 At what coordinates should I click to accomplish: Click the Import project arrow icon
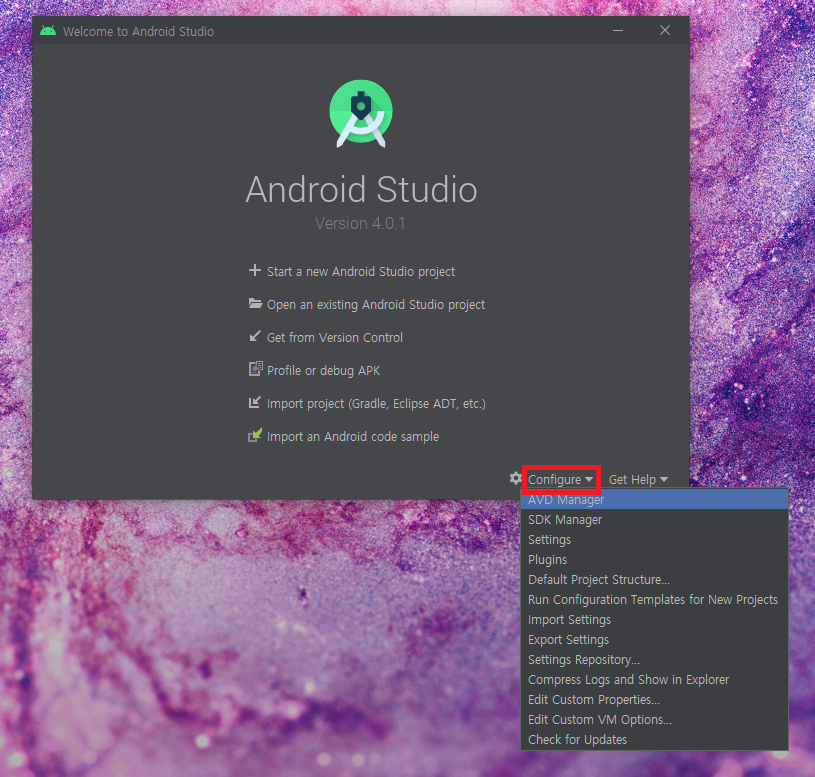pyautogui.click(x=255, y=402)
